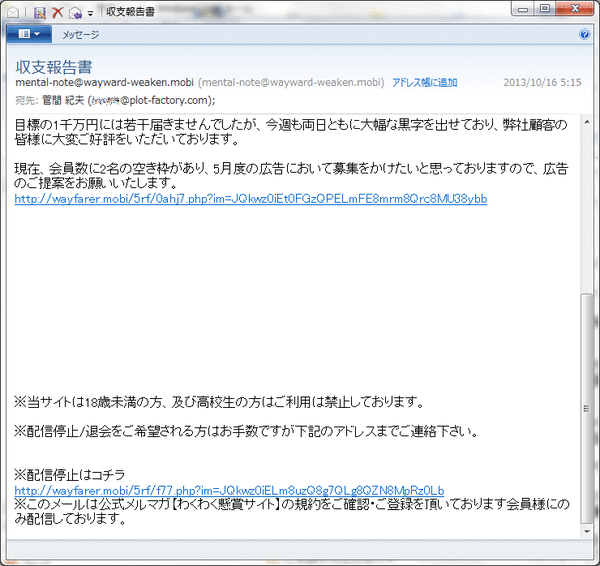Click the mail envelope icon in title bar
This screenshot has height=566, width=600.
[13, 13]
